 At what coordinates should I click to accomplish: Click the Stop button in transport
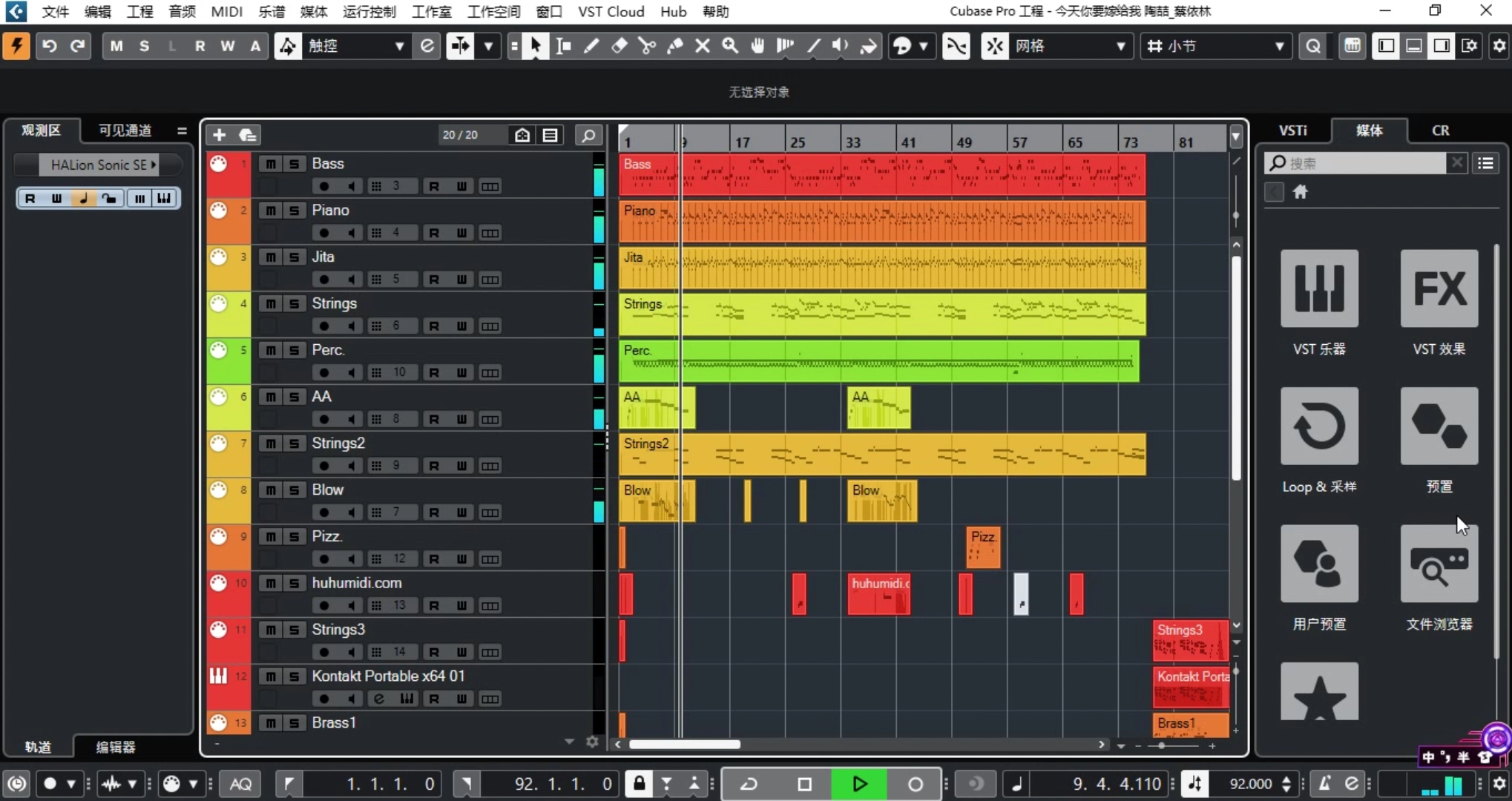click(x=804, y=784)
